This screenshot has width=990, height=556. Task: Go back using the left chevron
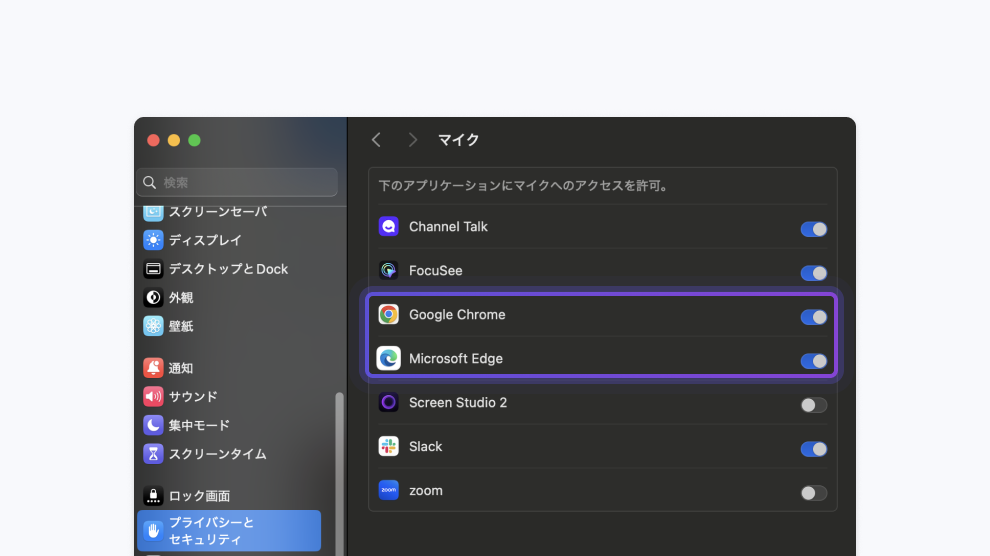click(x=376, y=140)
